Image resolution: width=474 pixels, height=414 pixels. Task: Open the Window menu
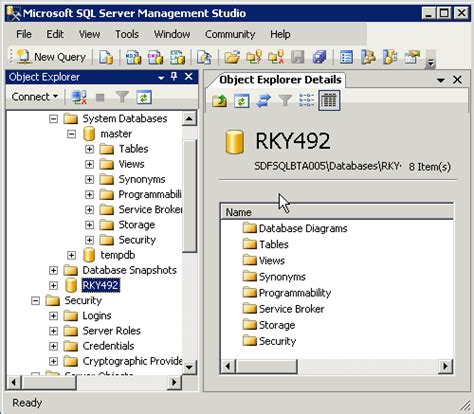(172, 34)
